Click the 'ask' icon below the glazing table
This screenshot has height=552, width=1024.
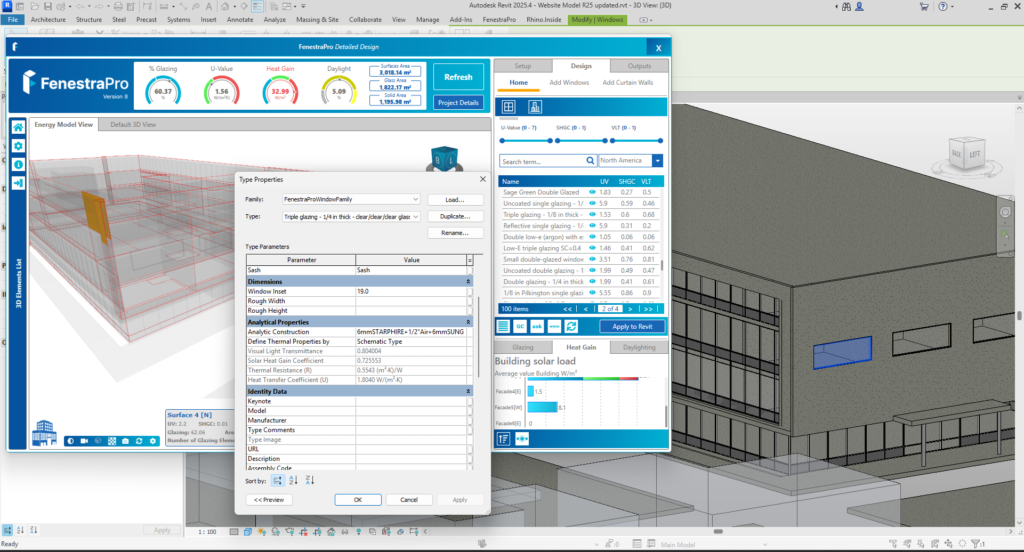[537, 326]
